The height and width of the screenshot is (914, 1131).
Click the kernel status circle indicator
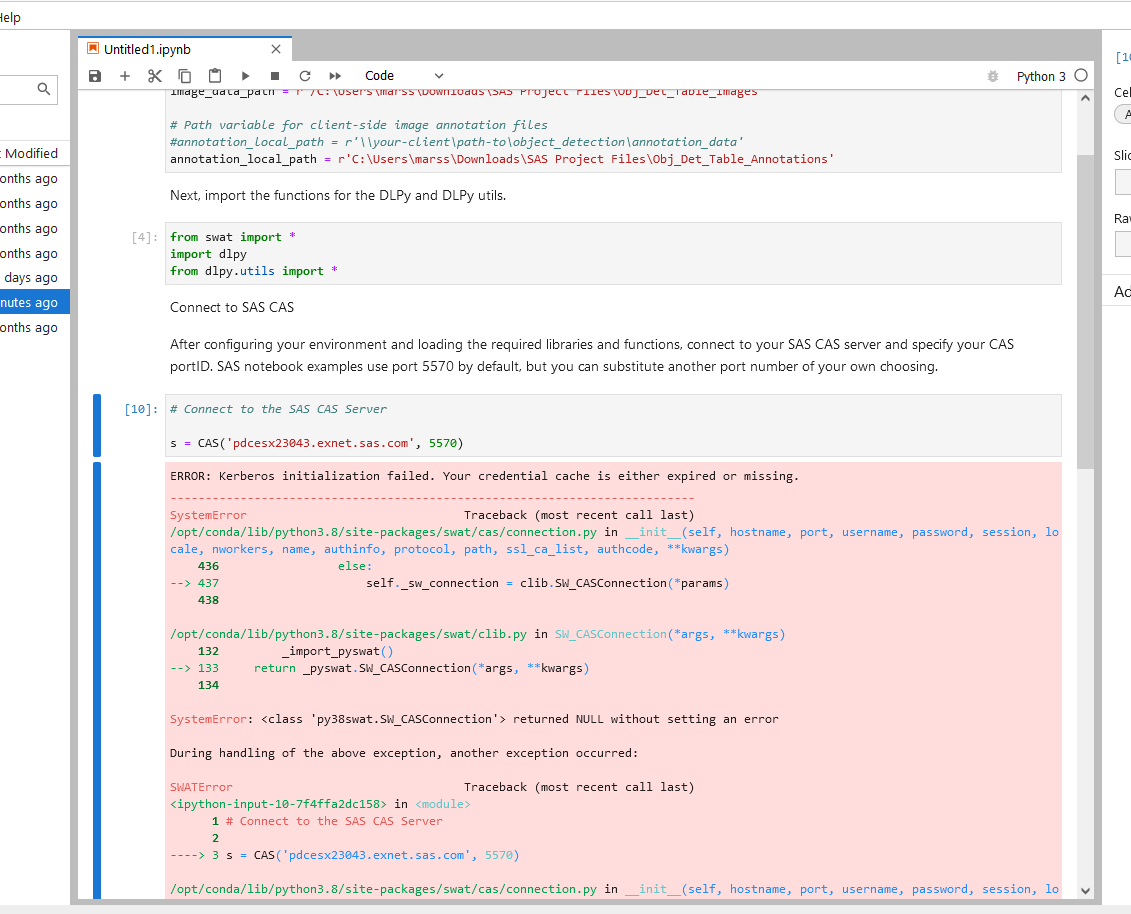pyautogui.click(x=1080, y=76)
